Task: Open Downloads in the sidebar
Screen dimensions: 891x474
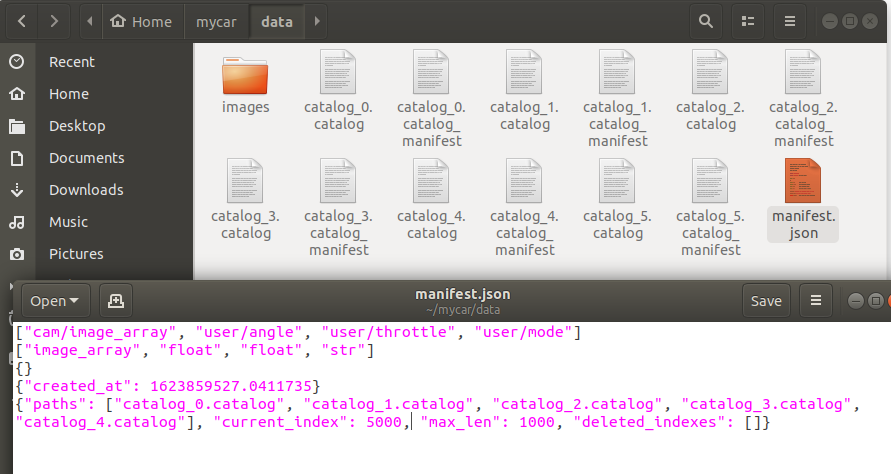Action: click(x=86, y=189)
